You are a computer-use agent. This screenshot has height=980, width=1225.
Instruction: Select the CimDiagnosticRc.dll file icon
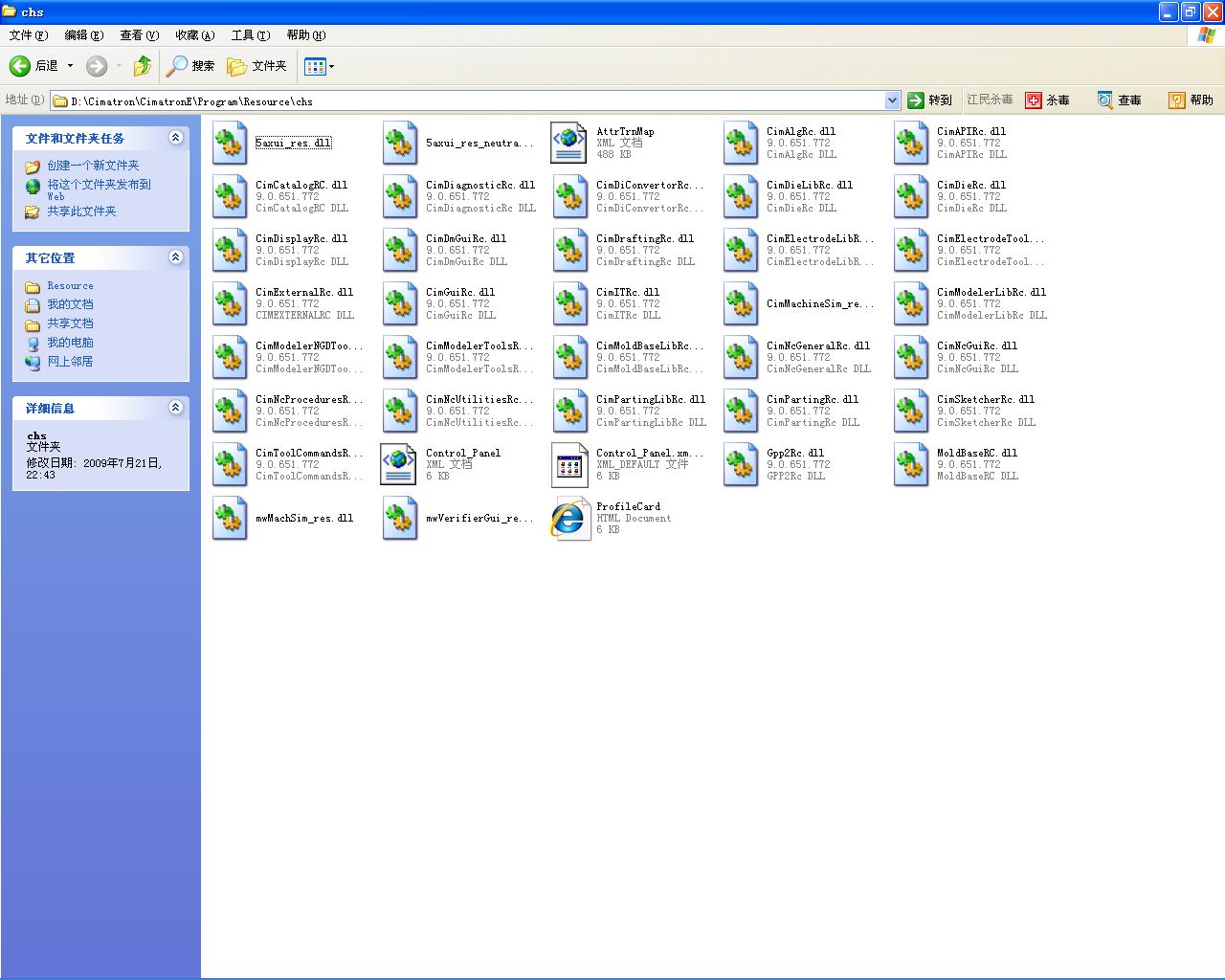click(400, 197)
